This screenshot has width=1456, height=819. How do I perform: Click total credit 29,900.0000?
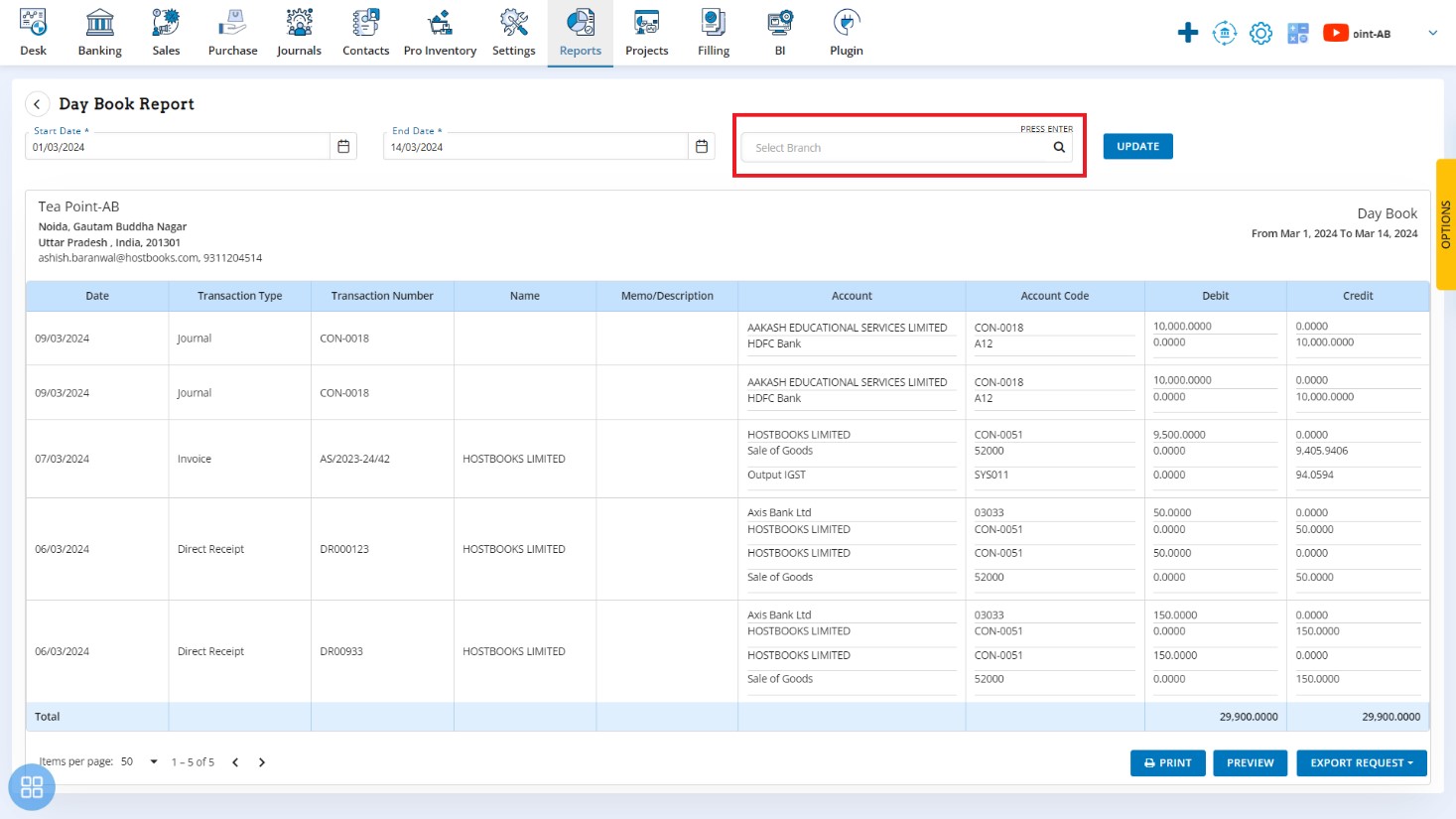[x=1390, y=716]
